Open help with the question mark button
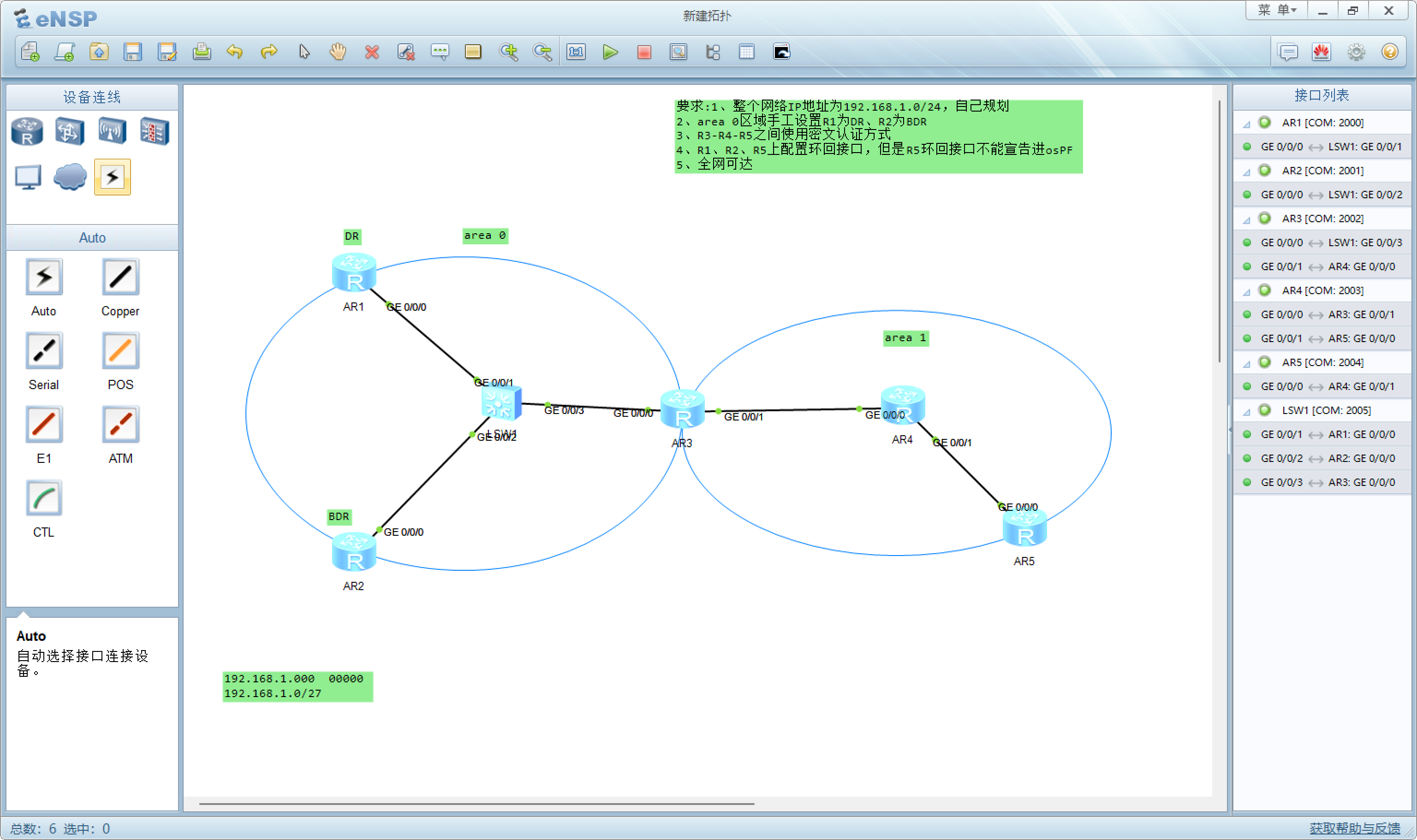The width and height of the screenshot is (1417, 840). (1389, 52)
